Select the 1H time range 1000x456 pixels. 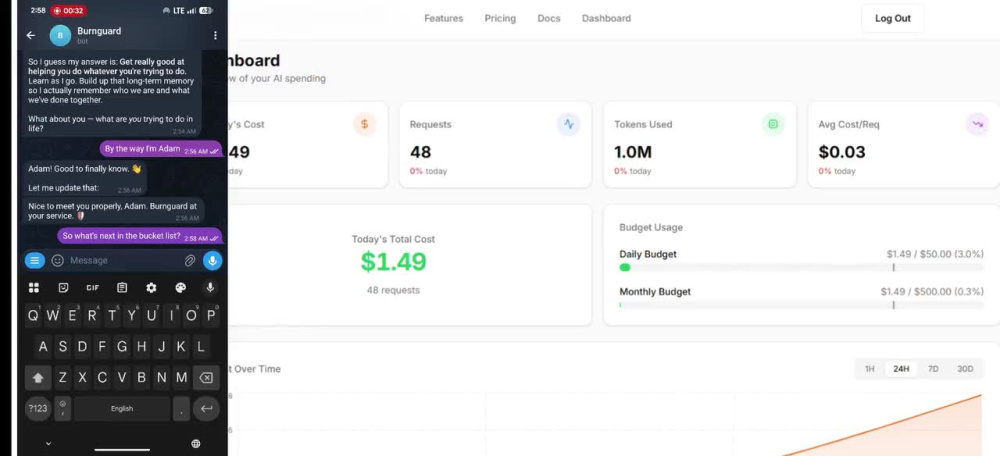coord(869,369)
